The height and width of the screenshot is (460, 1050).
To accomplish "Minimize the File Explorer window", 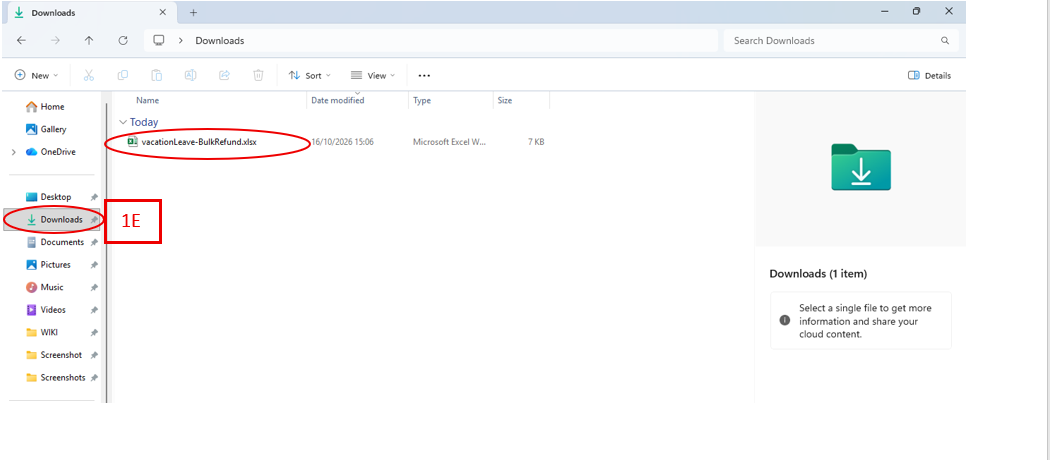I will pos(884,11).
